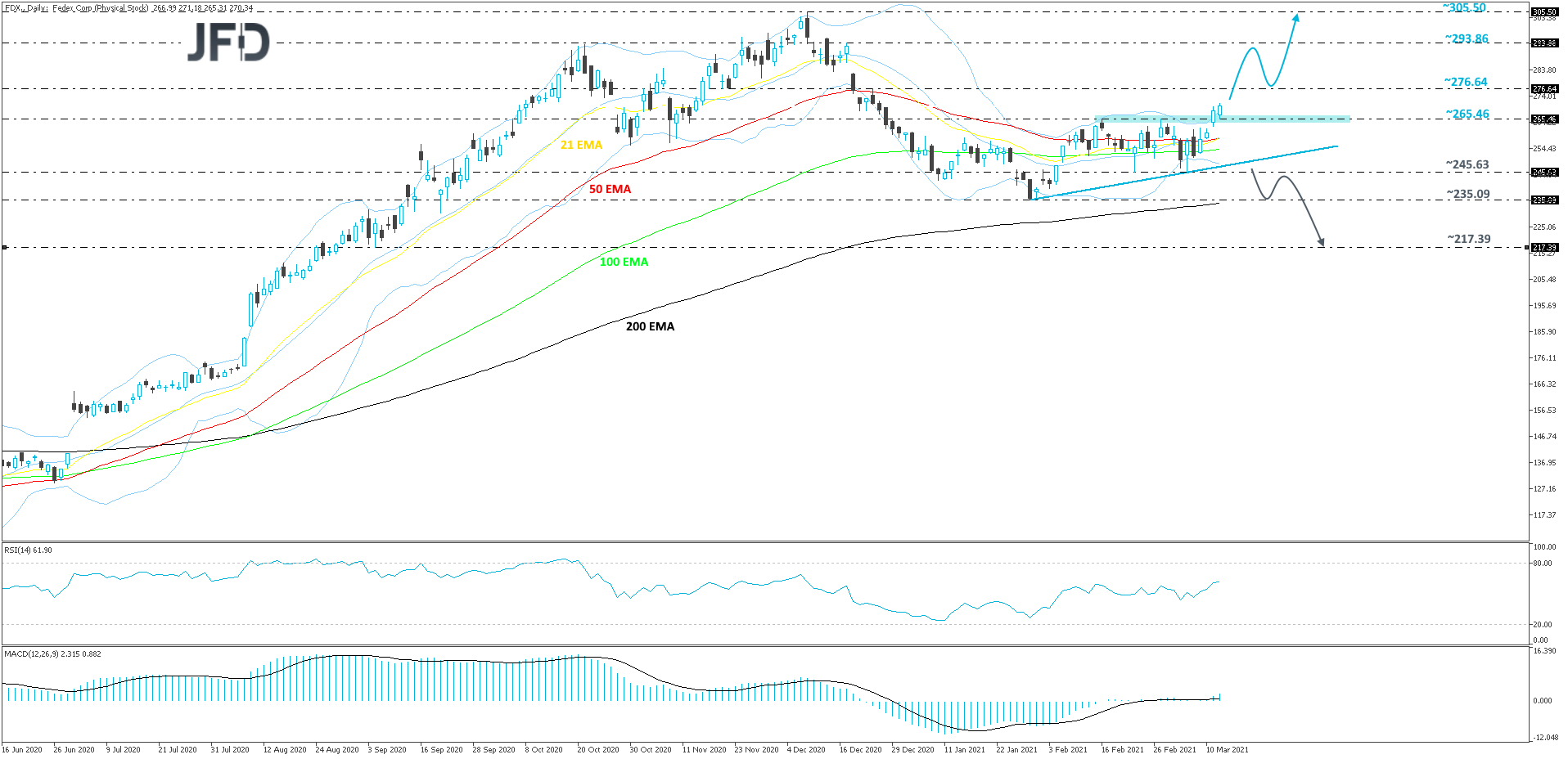Image resolution: width=1568 pixels, height=759 pixels.
Task: Click the 21 EMA label
Action: coord(581,145)
